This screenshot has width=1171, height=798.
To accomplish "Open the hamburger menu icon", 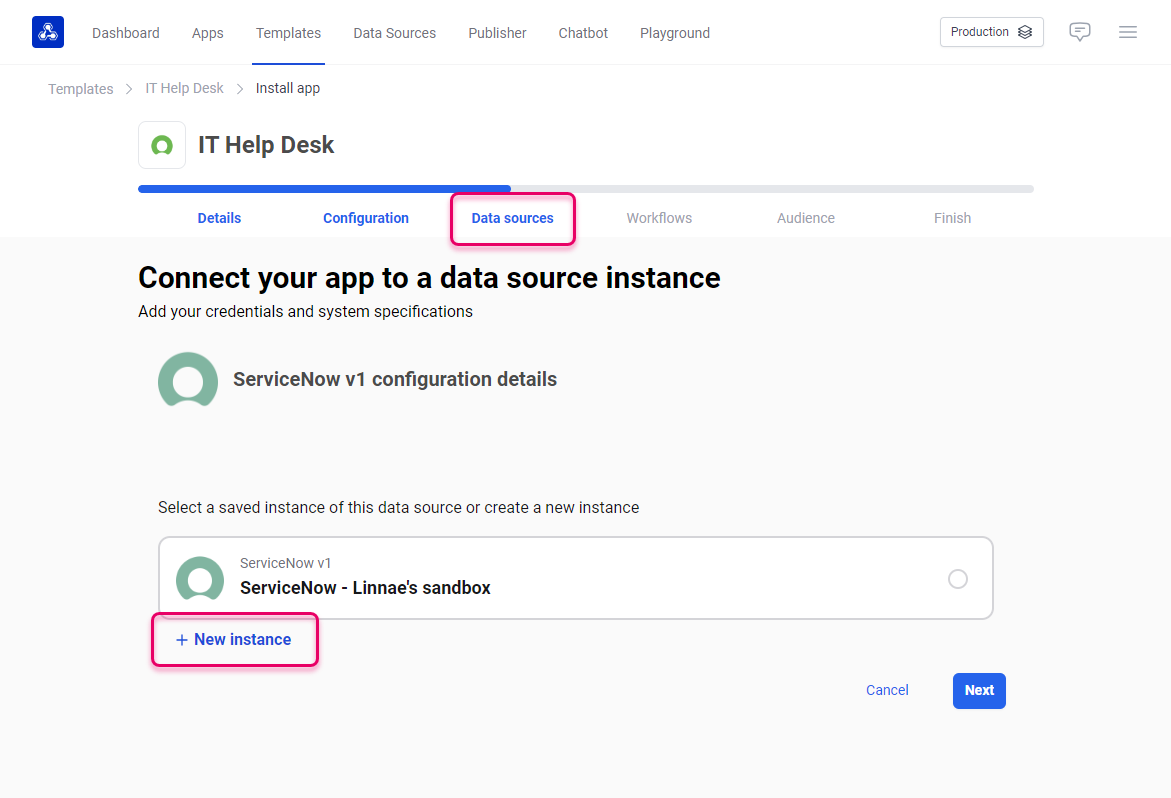I will point(1128,32).
